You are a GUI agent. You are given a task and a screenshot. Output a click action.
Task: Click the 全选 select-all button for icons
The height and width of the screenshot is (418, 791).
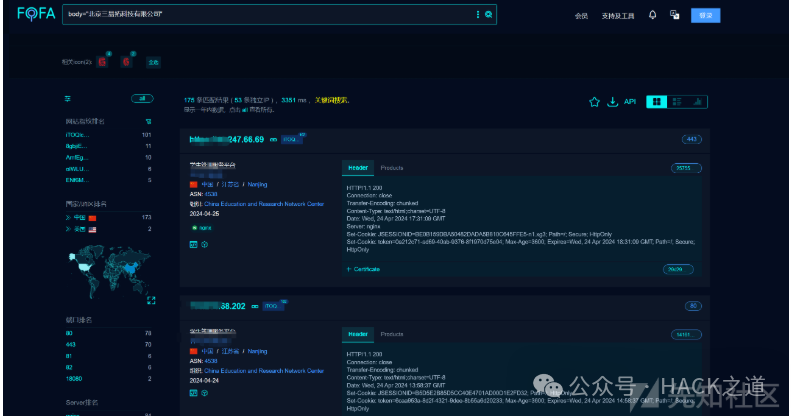click(x=153, y=62)
